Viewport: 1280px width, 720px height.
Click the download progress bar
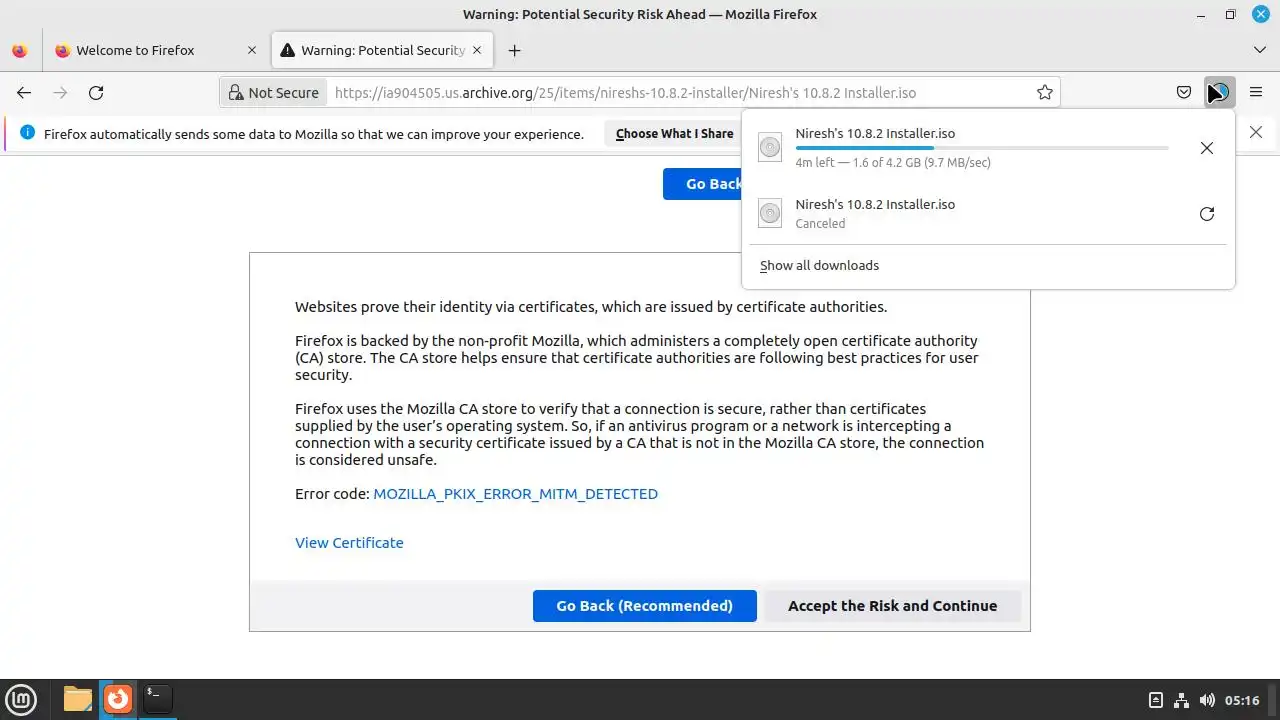[x=981, y=148]
